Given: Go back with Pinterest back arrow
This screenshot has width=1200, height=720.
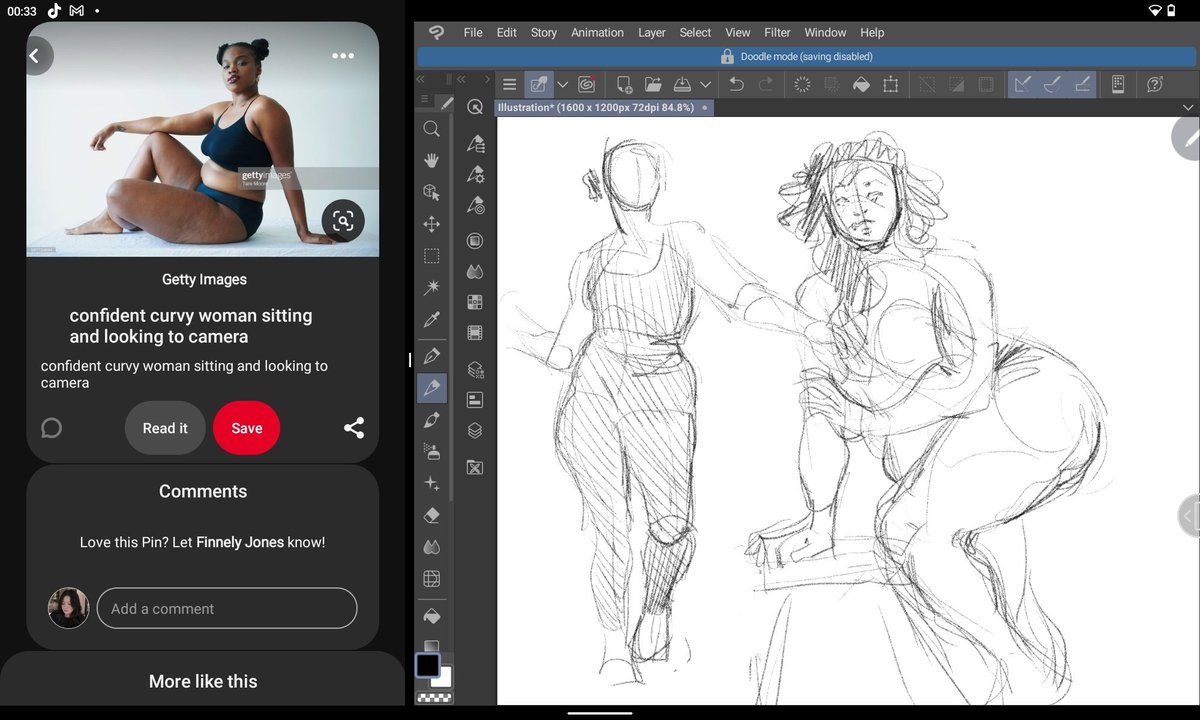Looking at the screenshot, I should pos(35,56).
